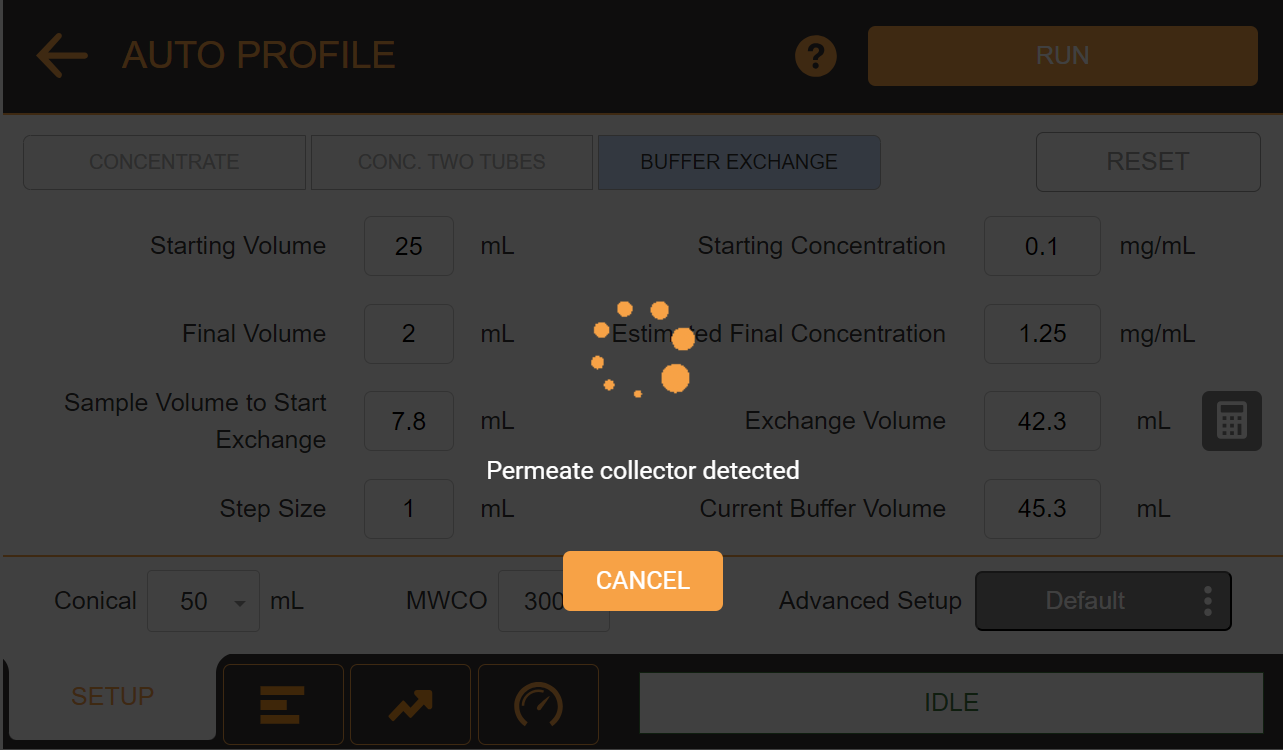Cancel the permeate collector detection dialog
This screenshot has height=750, width=1283.
[x=643, y=581]
